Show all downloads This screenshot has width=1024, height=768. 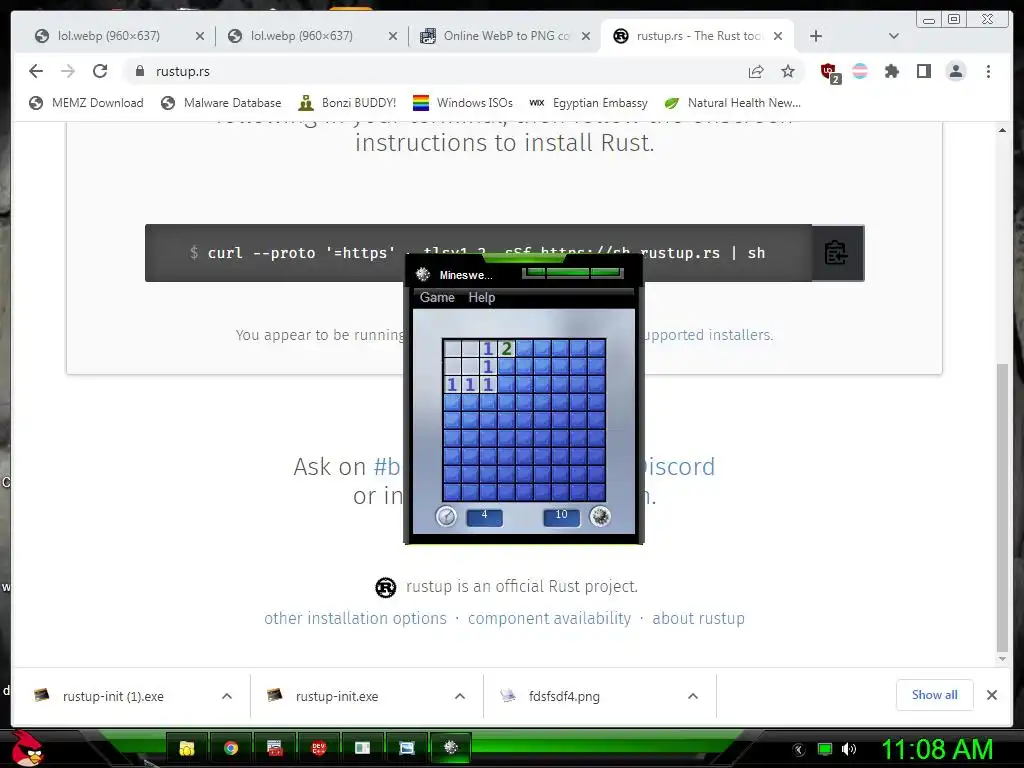935,695
